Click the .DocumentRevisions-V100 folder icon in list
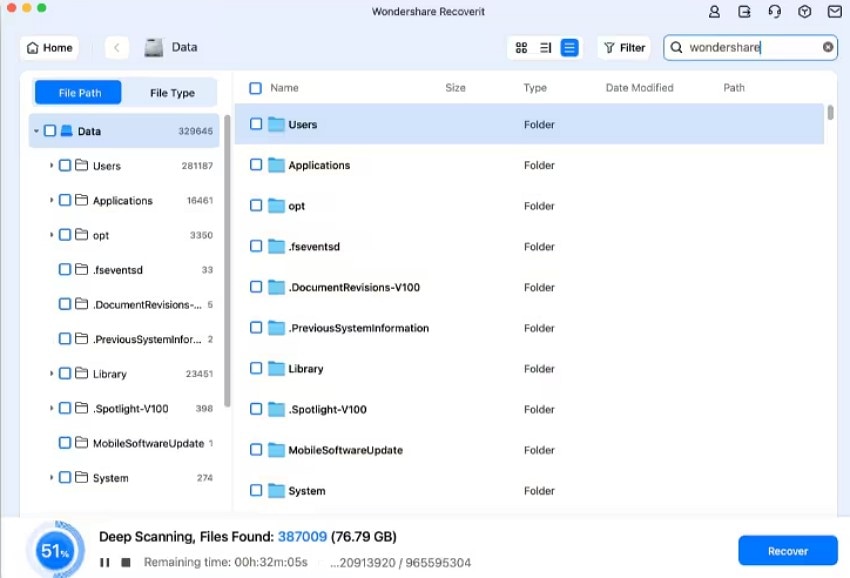 click(276, 287)
